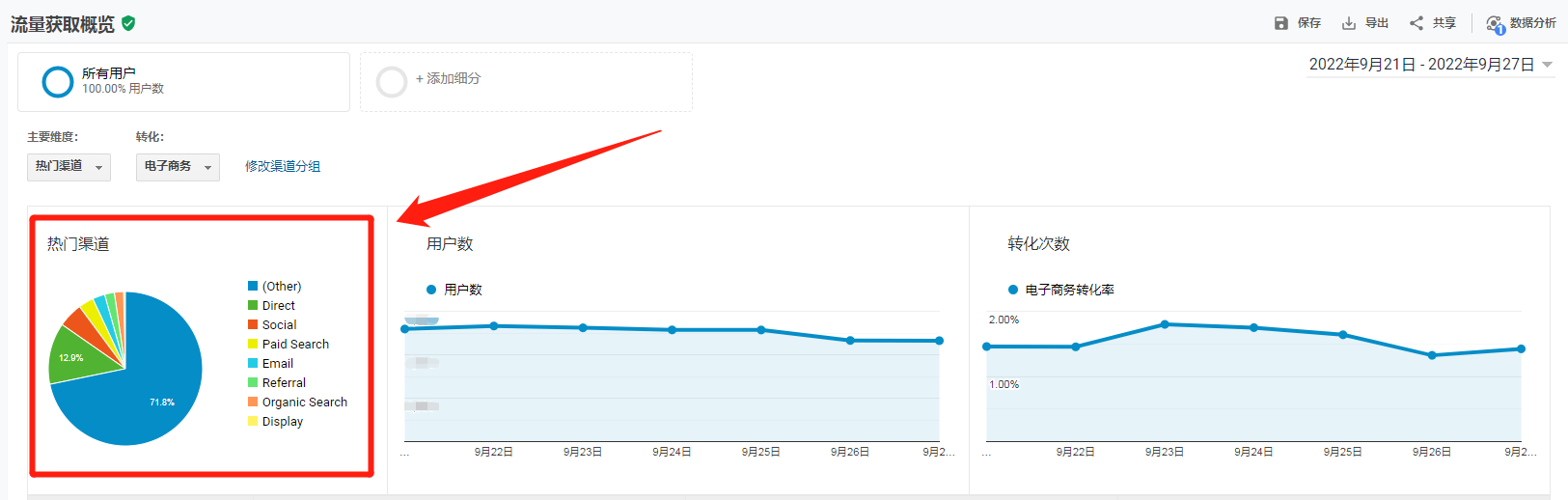This screenshot has width=1568, height=500.
Task: Click the (Other) blue legend swatch
Action: [x=253, y=286]
